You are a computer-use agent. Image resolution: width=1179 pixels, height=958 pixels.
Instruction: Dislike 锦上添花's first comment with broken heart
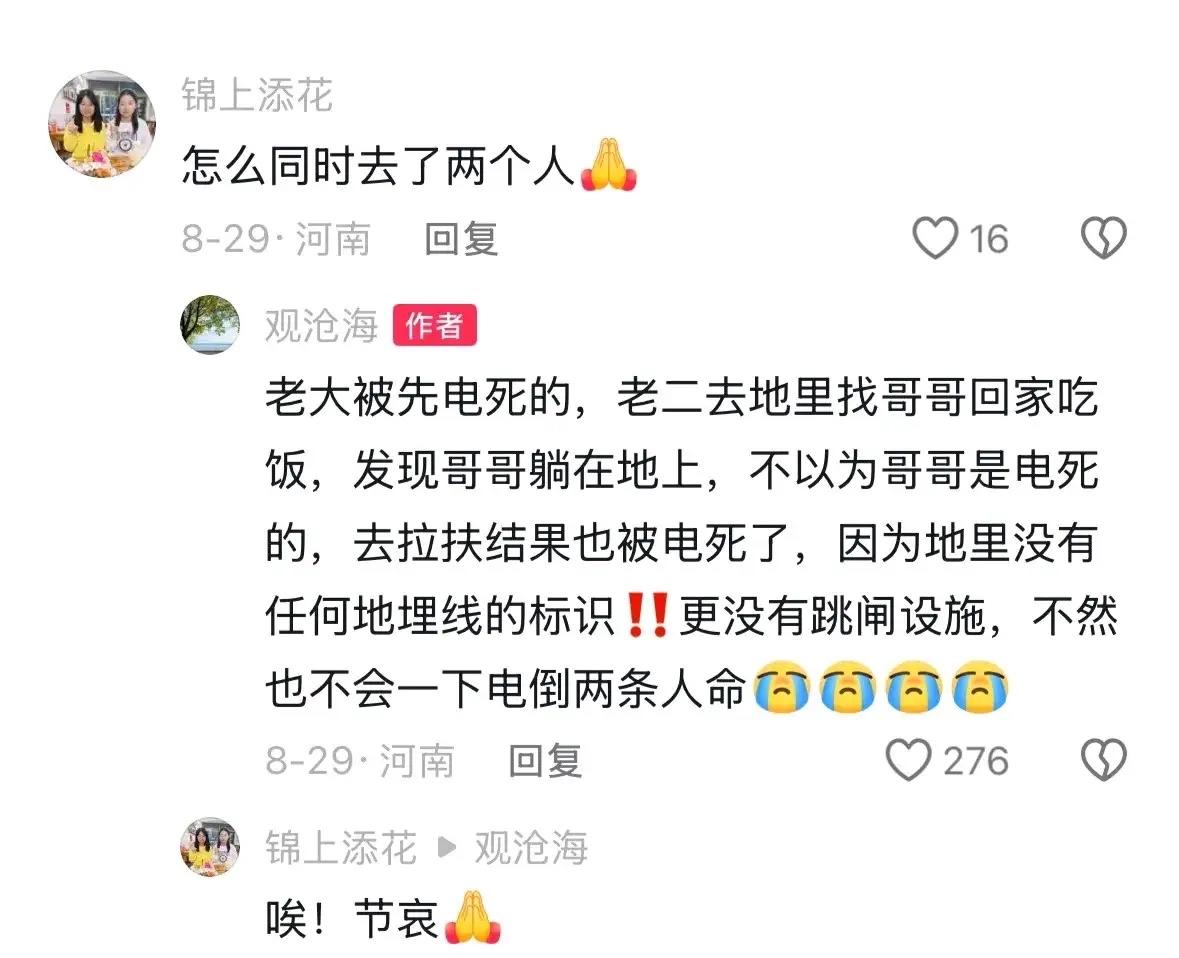[1103, 238]
